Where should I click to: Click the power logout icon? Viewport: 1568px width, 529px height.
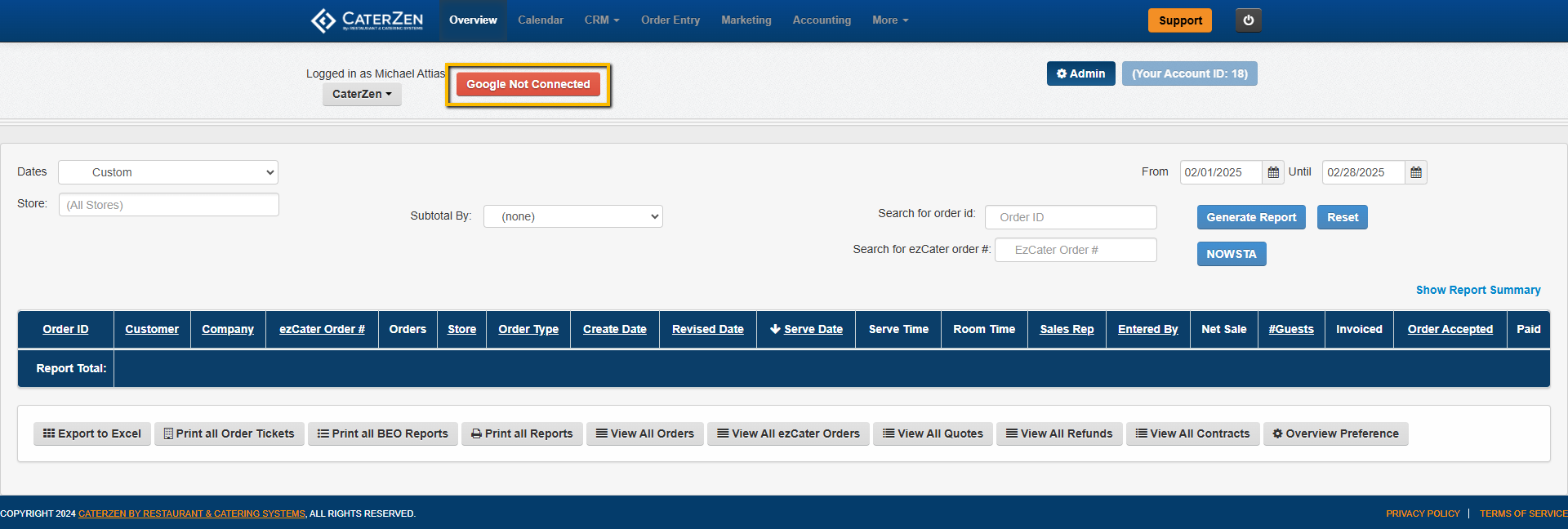[x=1249, y=20]
